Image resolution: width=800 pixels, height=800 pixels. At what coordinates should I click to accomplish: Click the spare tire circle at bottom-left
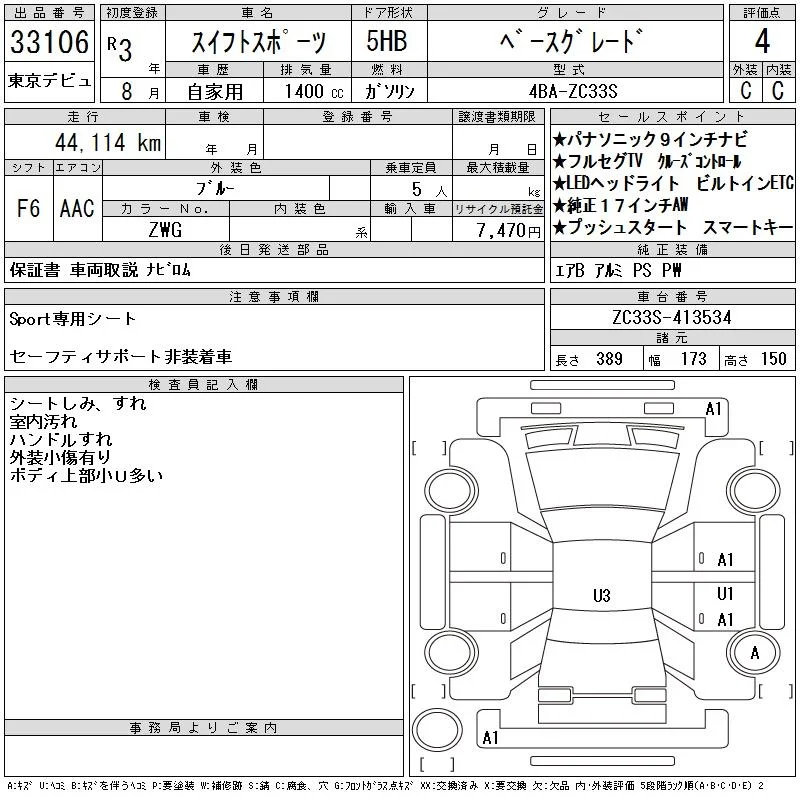pos(437,729)
